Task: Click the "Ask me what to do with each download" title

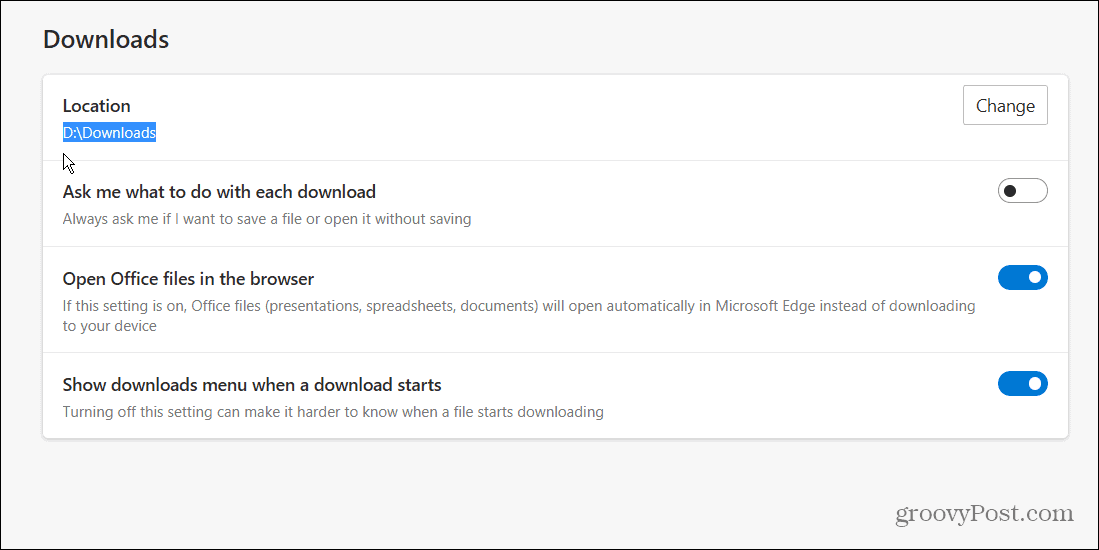Action: click(x=219, y=191)
